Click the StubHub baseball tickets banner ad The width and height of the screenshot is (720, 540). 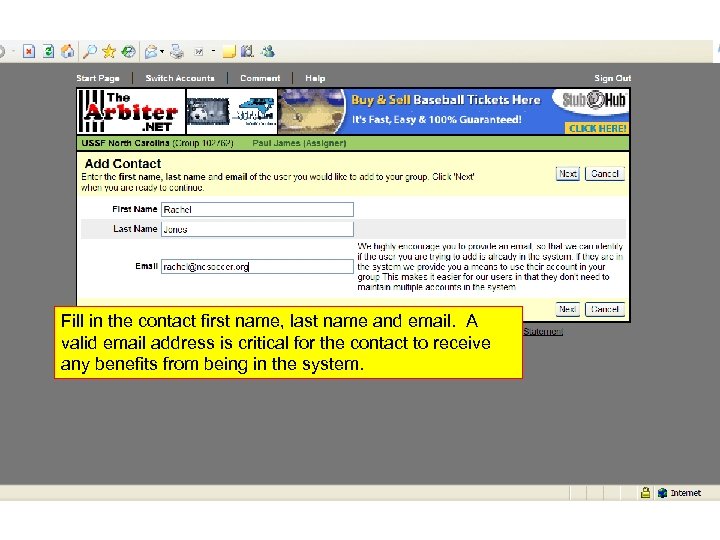[x=453, y=112]
